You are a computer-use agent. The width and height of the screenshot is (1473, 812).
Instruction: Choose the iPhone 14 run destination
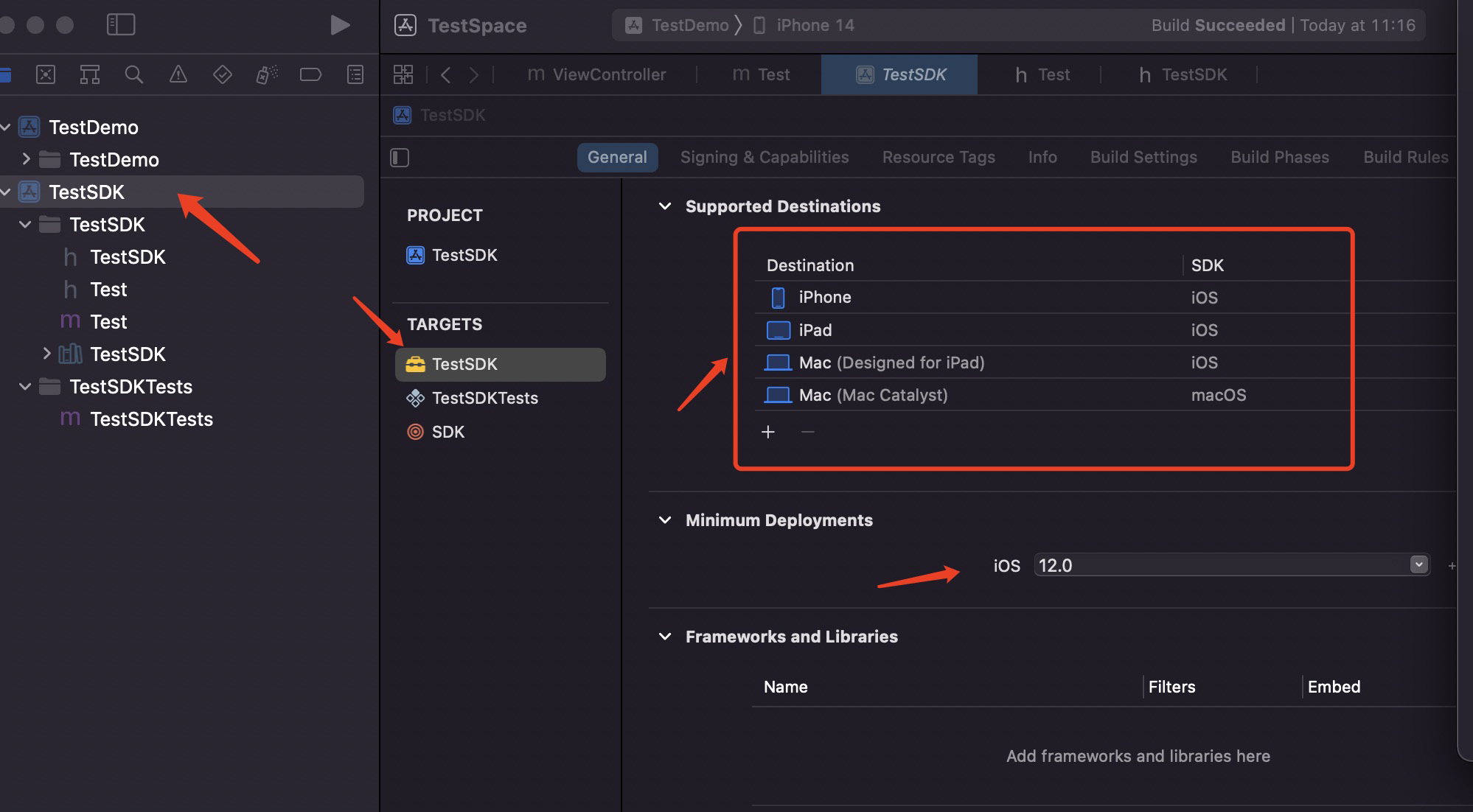tap(804, 25)
